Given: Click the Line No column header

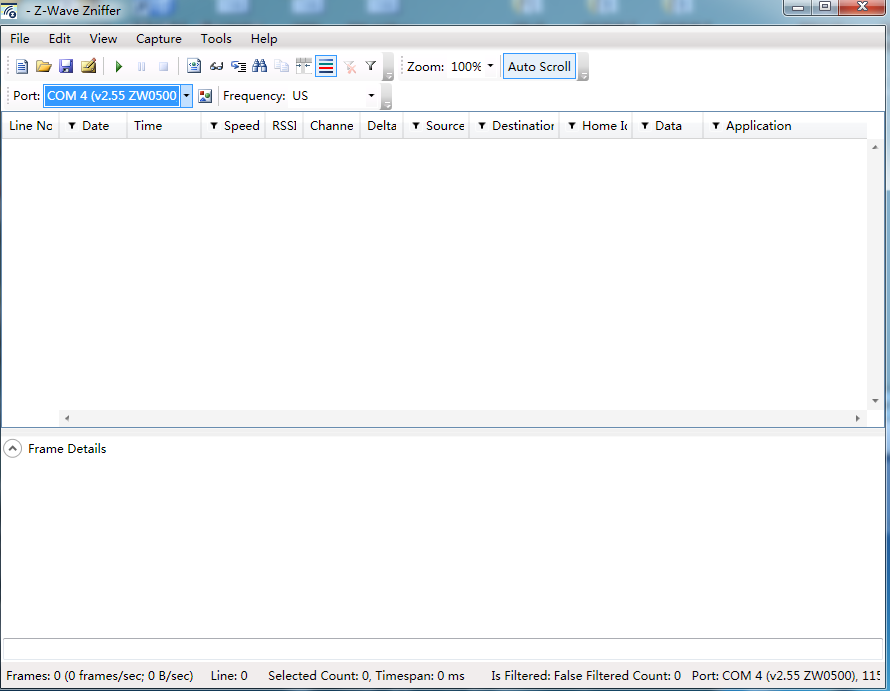Looking at the screenshot, I should (31, 125).
